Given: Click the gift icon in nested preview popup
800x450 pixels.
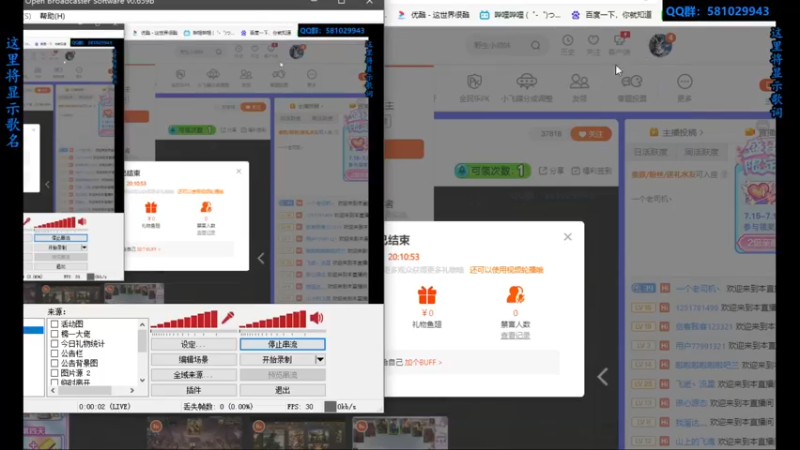Looking at the screenshot, I should (x=151, y=207).
